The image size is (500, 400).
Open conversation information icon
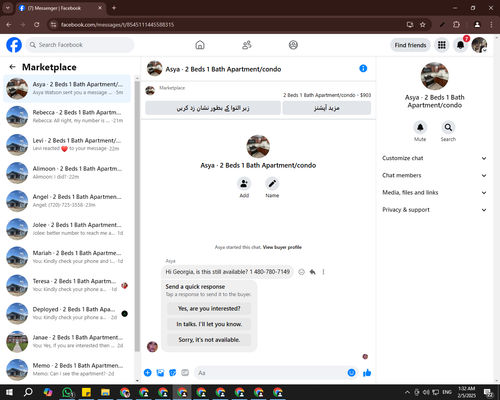click(363, 69)
